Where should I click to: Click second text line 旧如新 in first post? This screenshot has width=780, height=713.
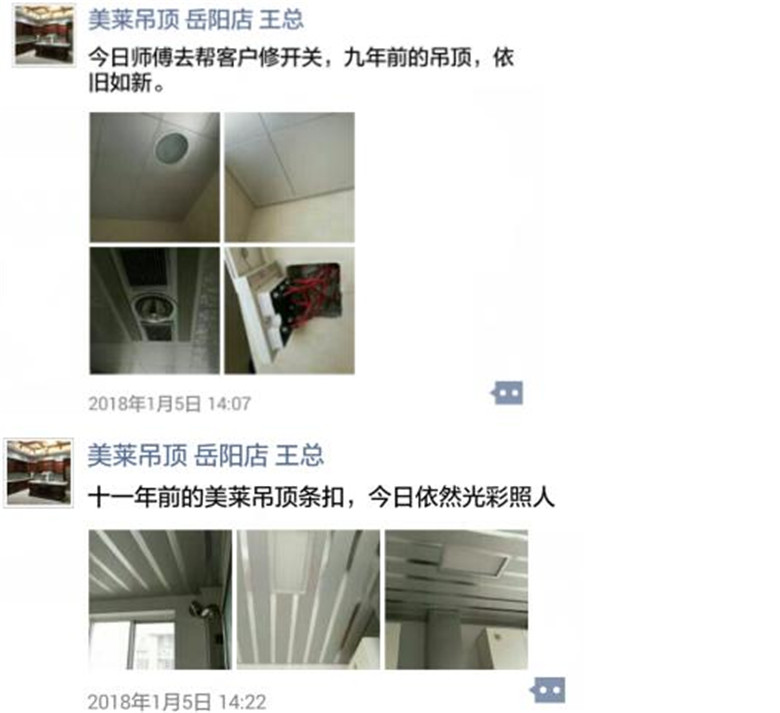point(126,83)
